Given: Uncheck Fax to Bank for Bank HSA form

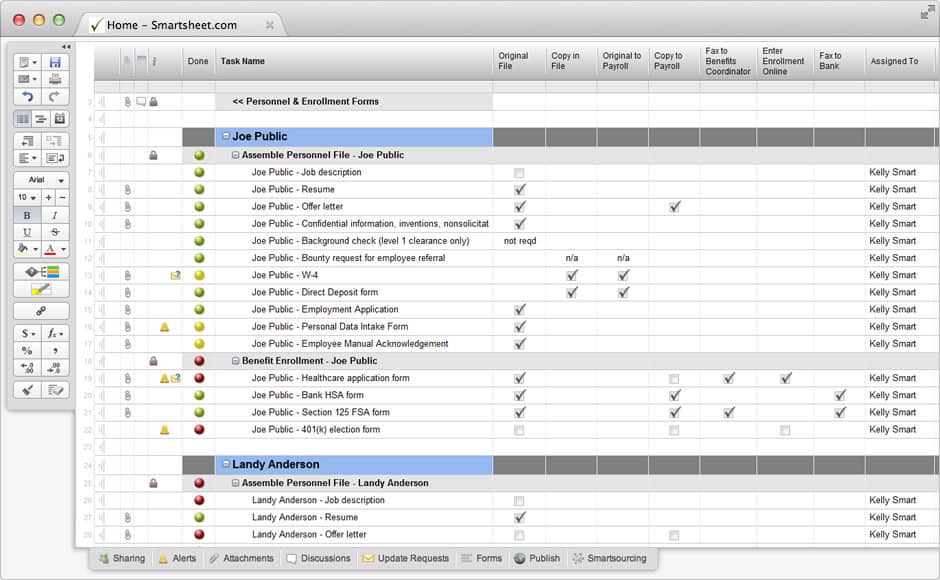Looking at the screenshot, I should (839, 395).
